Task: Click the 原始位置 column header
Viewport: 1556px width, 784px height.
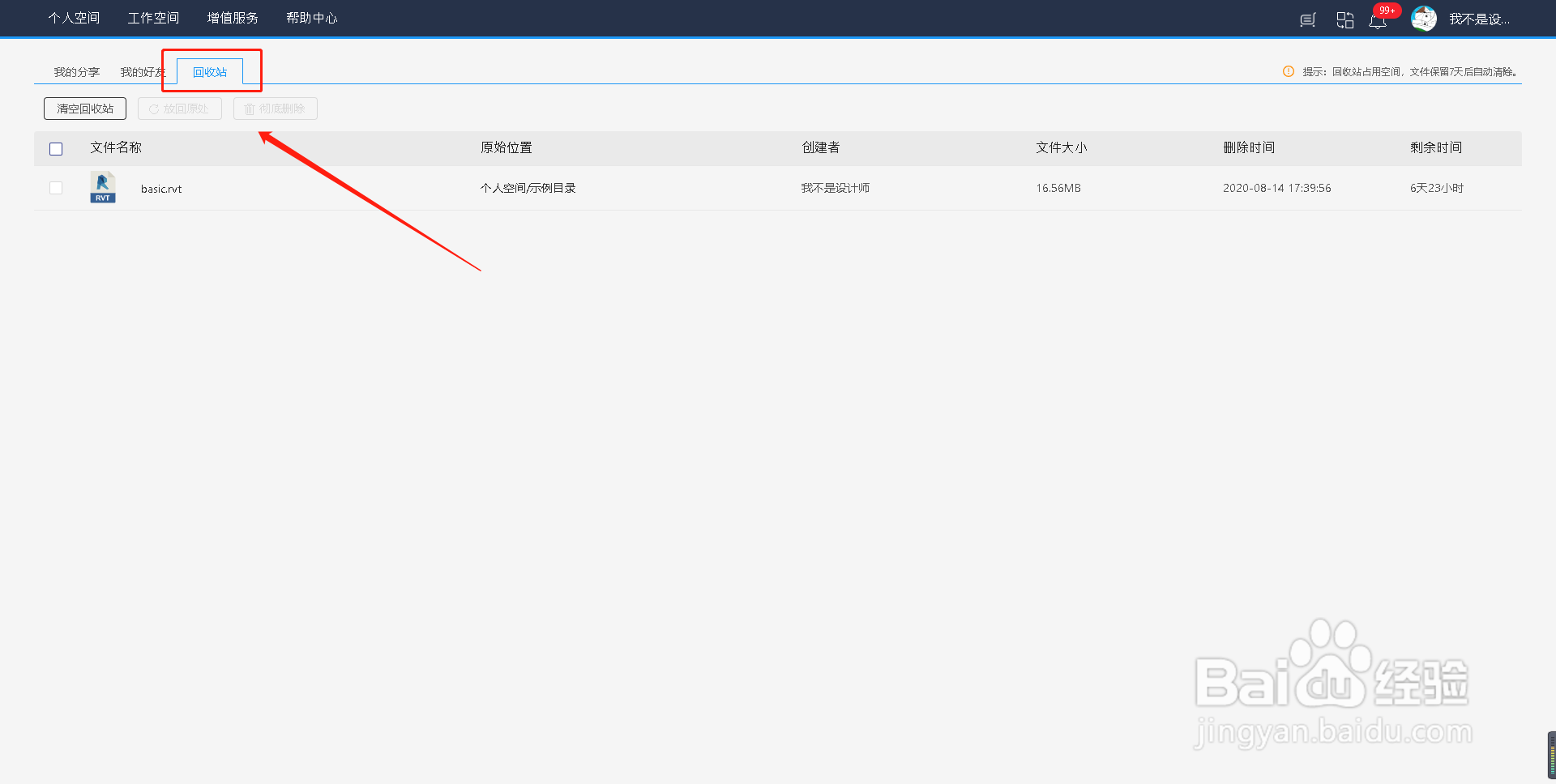Action: [507, 147]
